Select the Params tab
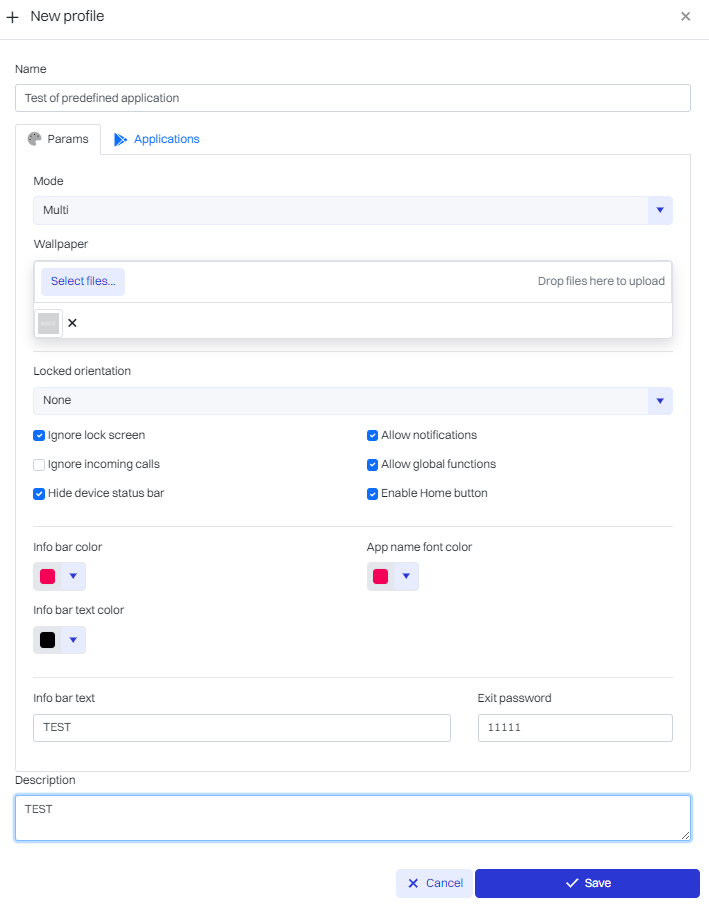The width and height of the screenshot is (709, 906). (x=58, y=139)
